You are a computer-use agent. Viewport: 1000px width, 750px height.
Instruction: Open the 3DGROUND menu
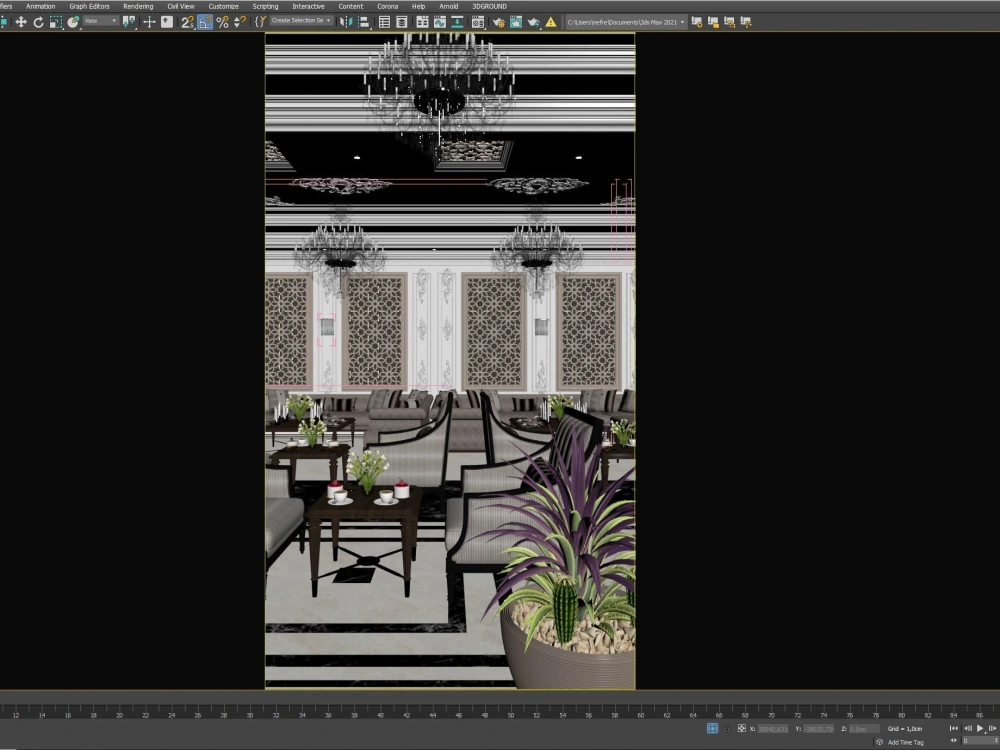click(x=489, y=6)
